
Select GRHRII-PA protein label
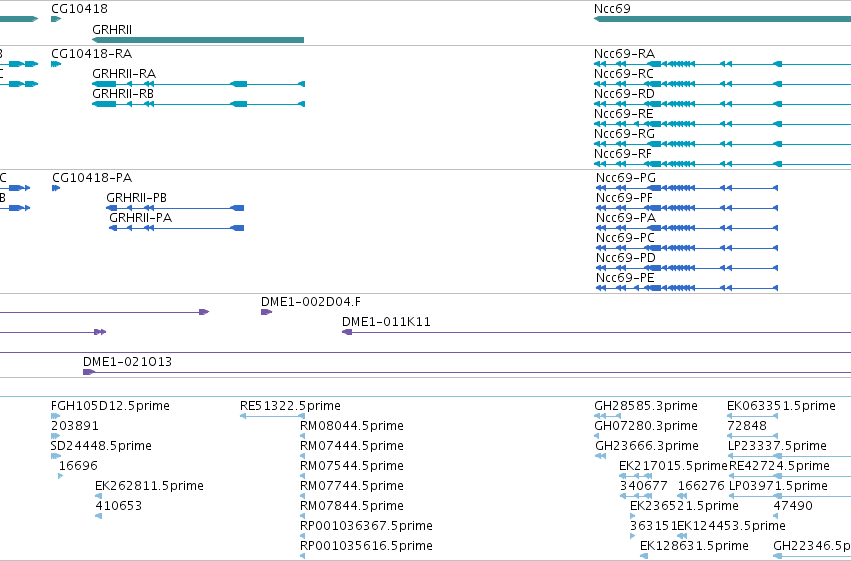141,218
